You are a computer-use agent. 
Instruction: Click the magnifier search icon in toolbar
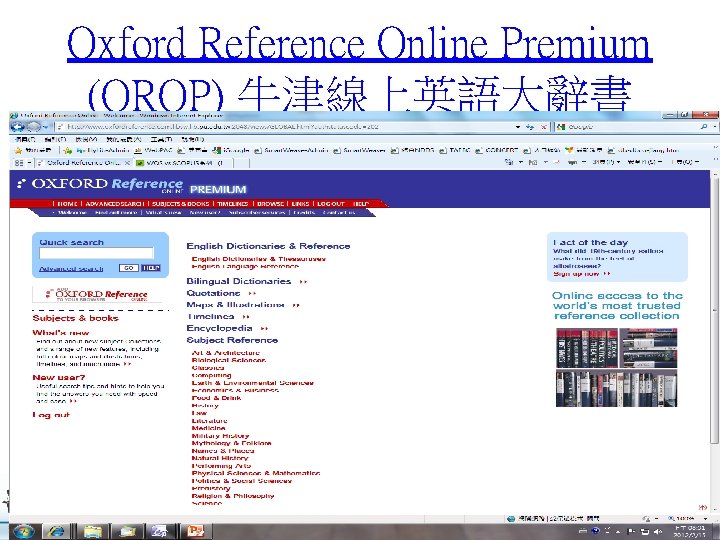click(704, 127)
